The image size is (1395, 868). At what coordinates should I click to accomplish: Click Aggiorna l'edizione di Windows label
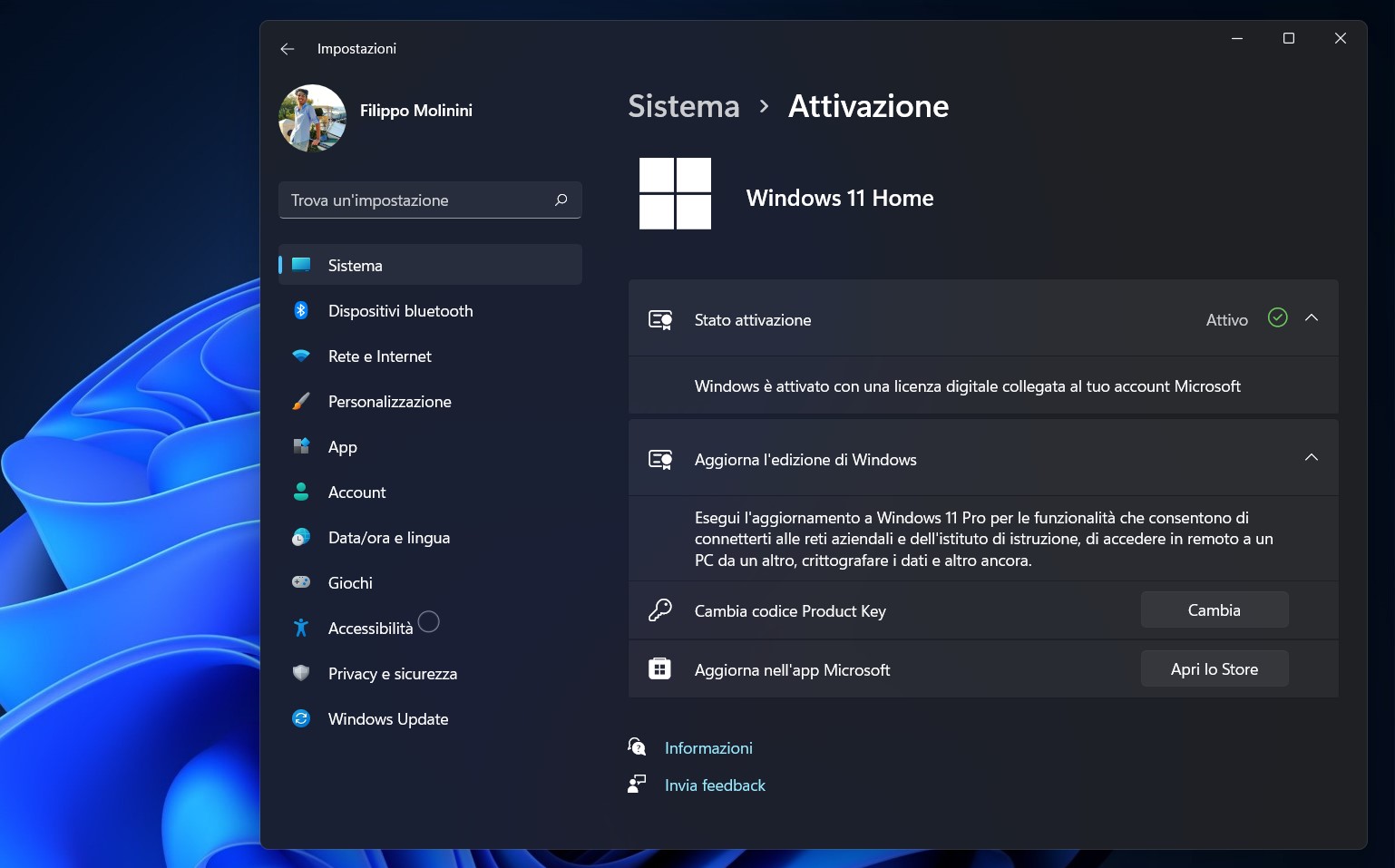(805, 460)
